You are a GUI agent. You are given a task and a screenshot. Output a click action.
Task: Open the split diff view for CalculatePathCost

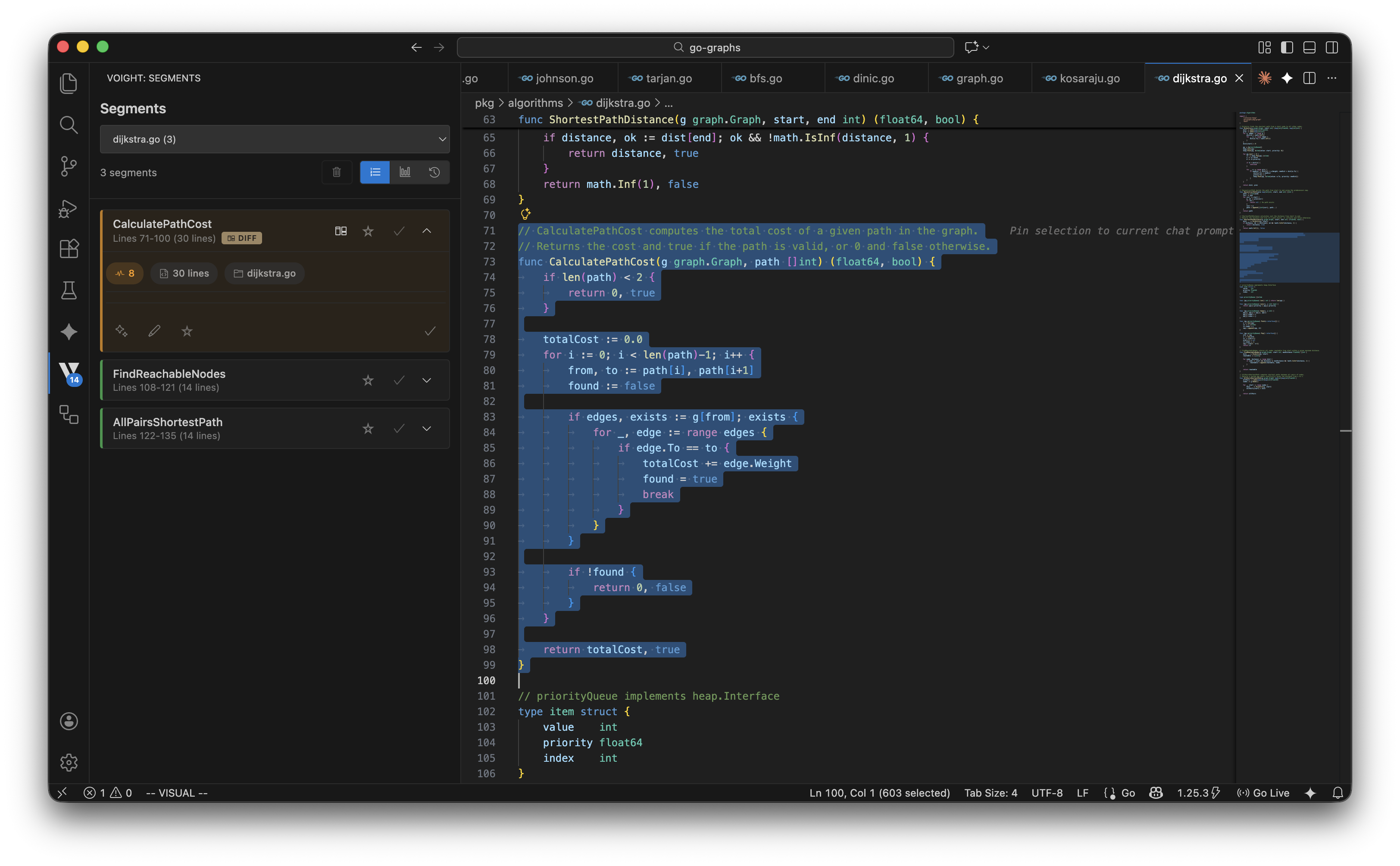[341, 231]
